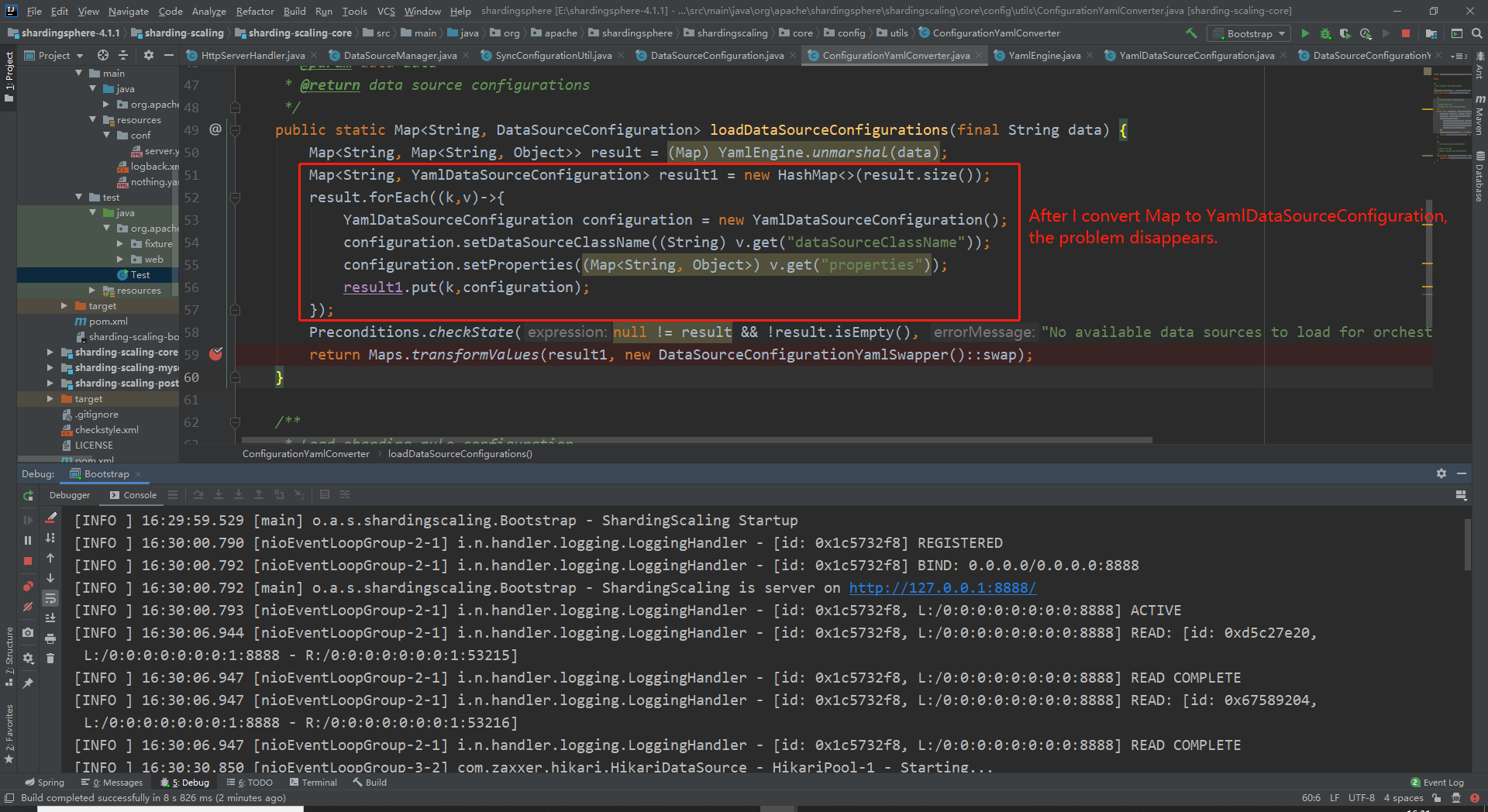Toggle soft-wrap in the console

[50, 598]
